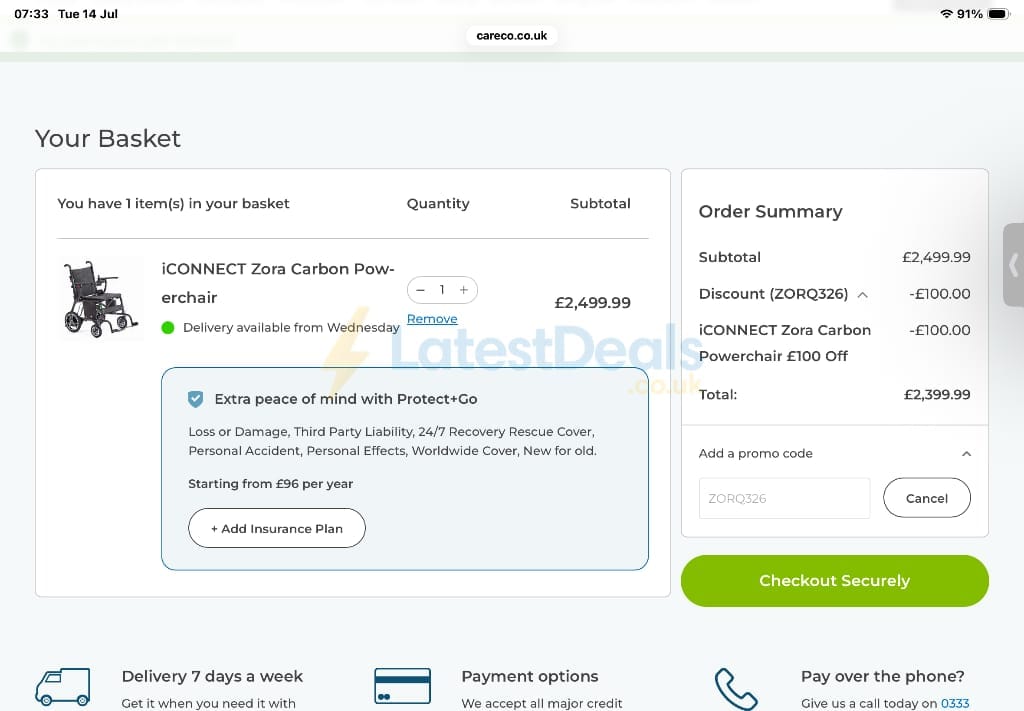Click Checkout Securely
Image resolution: width=1024 pixels, height=711 pixels.
tap(835, 580)
